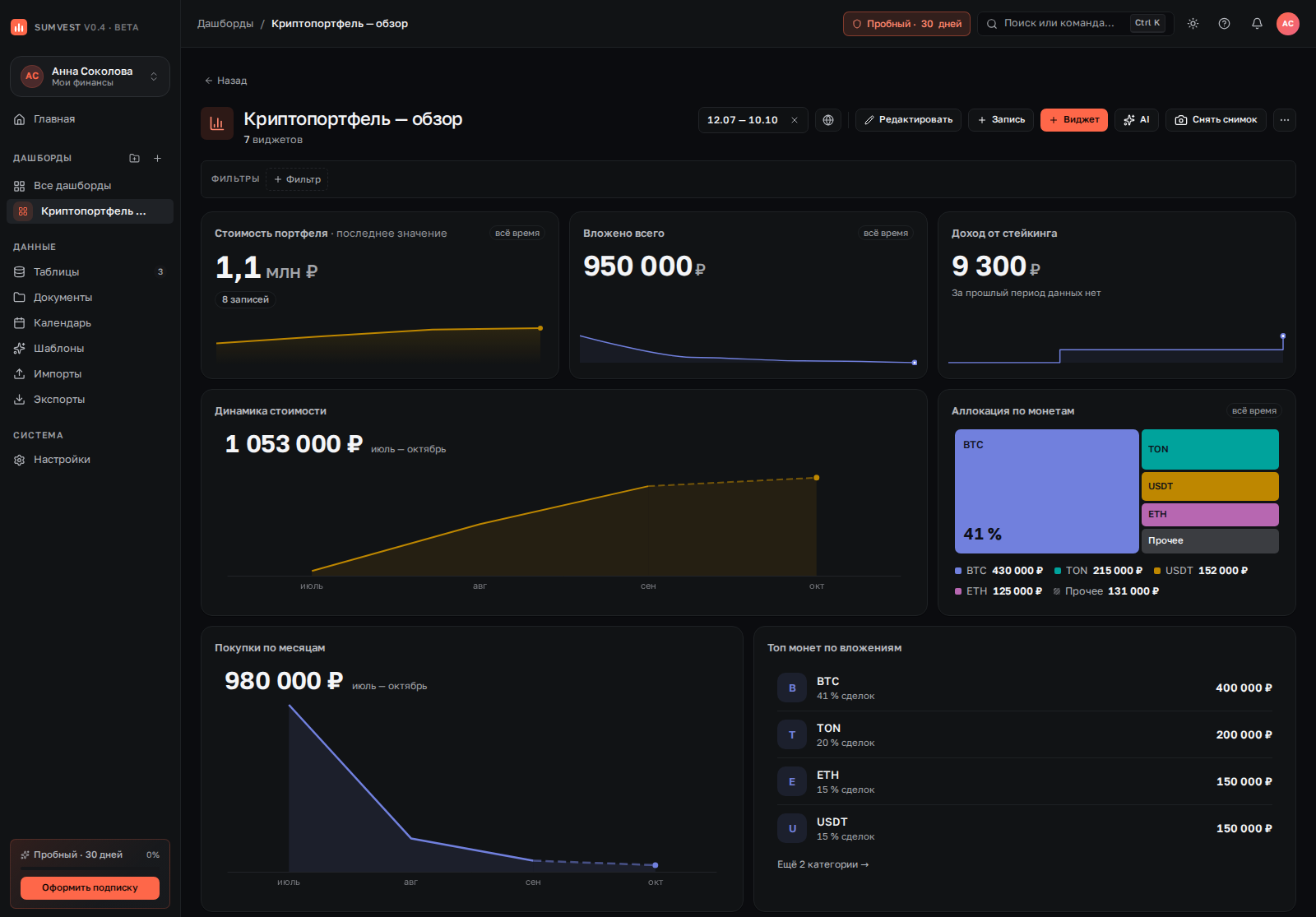
Task: Open Календарь section
Action: pos(90,323)
